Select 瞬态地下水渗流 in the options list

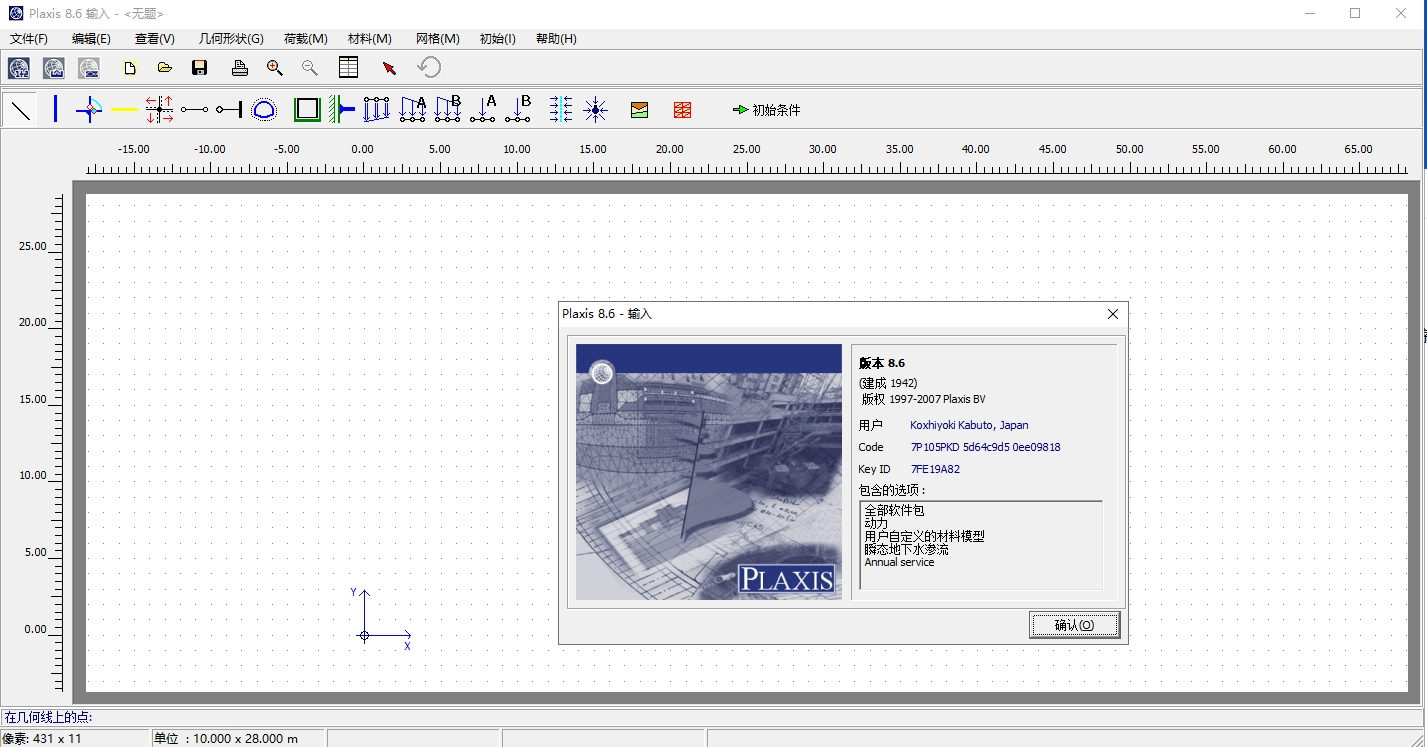(907, 549)
